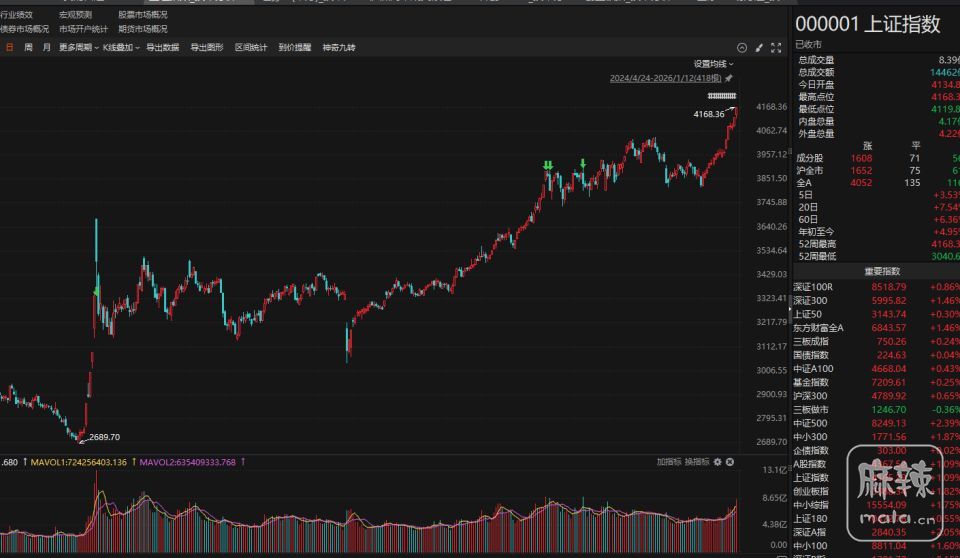Switch to weekly (周) K-line period
Image resolution: width=960 pixels, height=558 pixels.
pos(28,48)
